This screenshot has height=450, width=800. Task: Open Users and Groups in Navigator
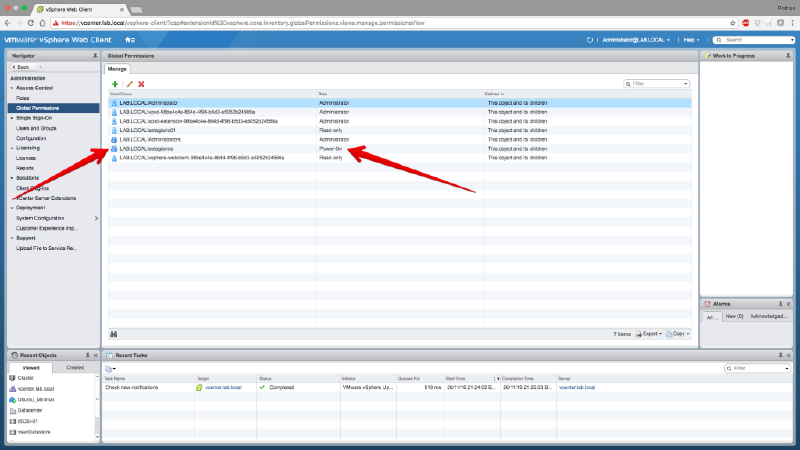coord(36,128)
